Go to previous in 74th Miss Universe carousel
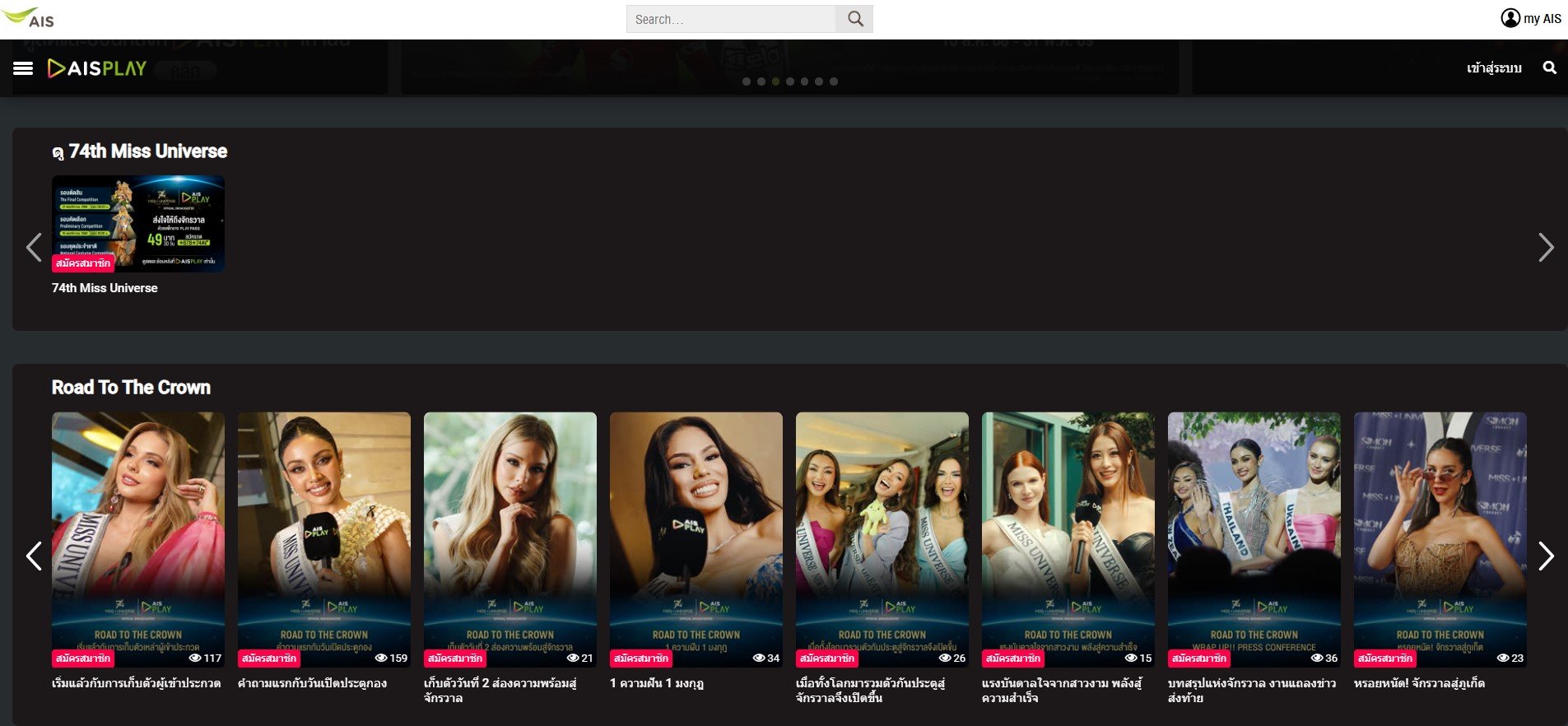1568x726 pixels. [34, 247]
